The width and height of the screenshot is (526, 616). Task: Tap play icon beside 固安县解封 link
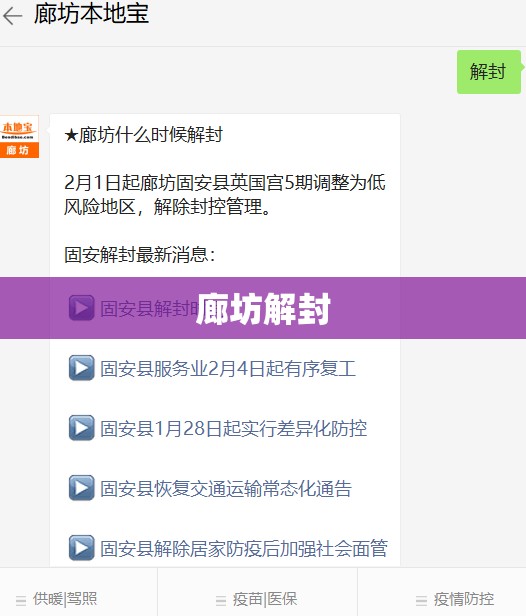click(81, 308)
